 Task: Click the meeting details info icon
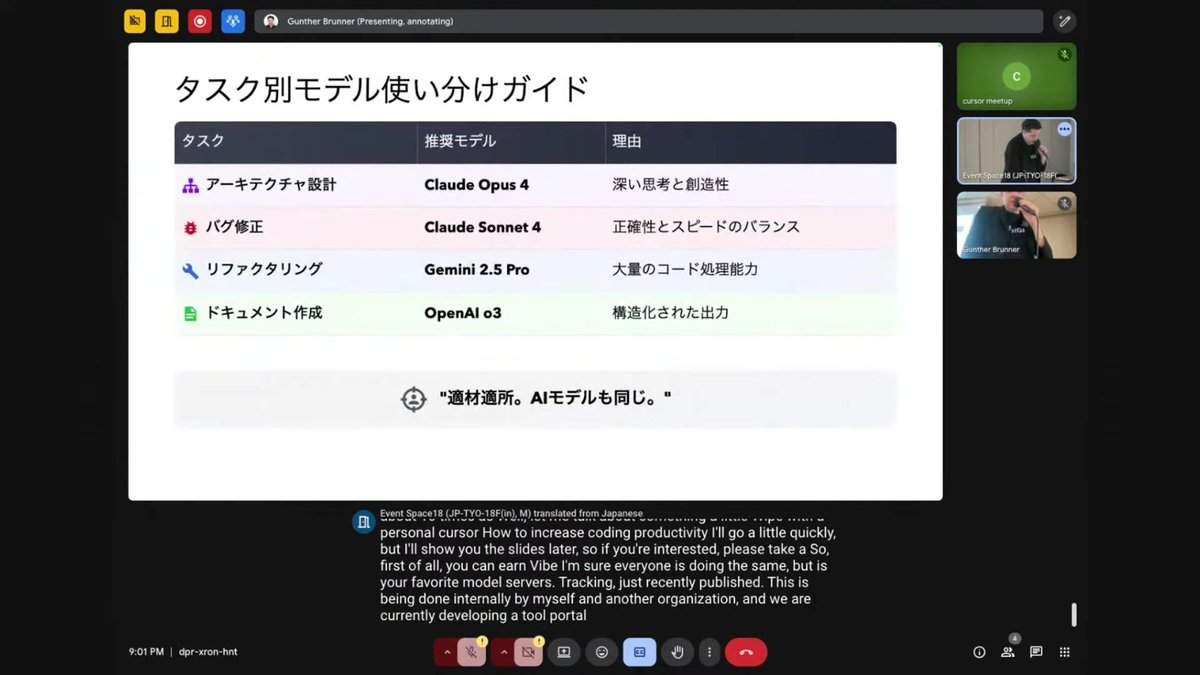pos(978,651)
